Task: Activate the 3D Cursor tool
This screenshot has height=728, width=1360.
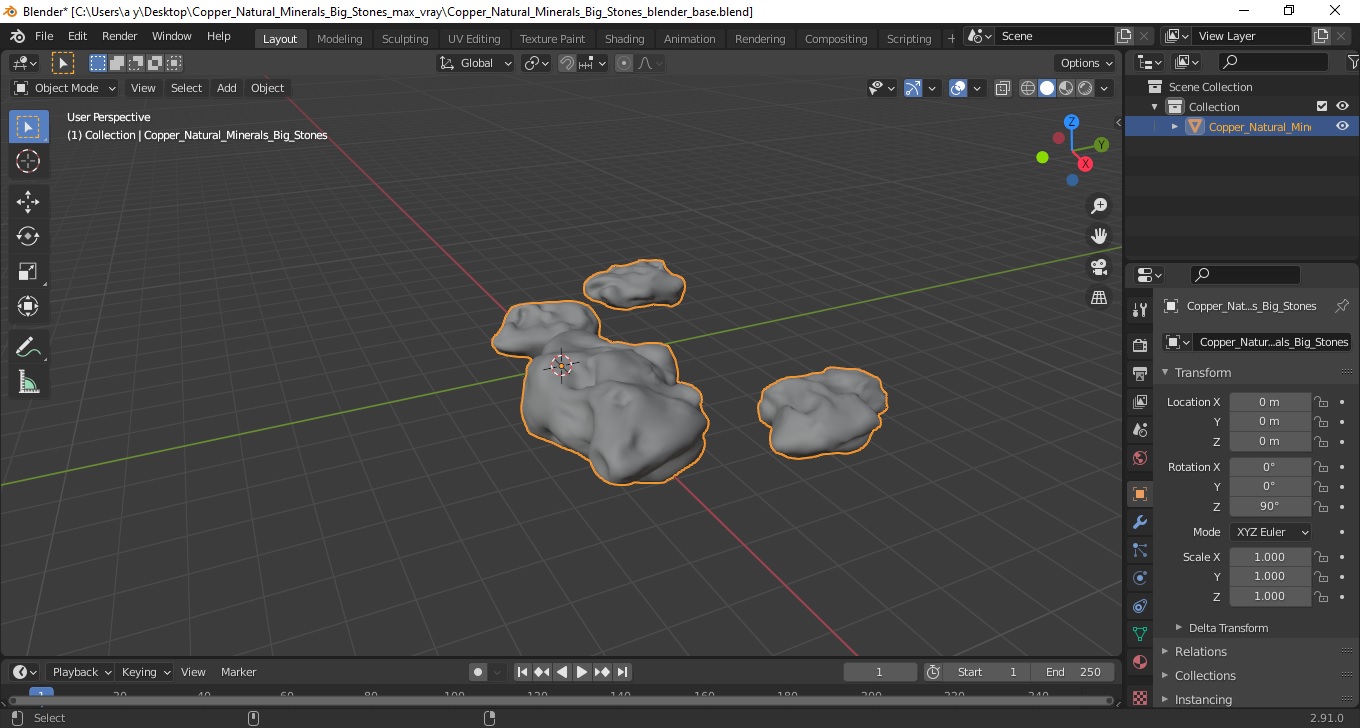Action: (x=28, y=161)
